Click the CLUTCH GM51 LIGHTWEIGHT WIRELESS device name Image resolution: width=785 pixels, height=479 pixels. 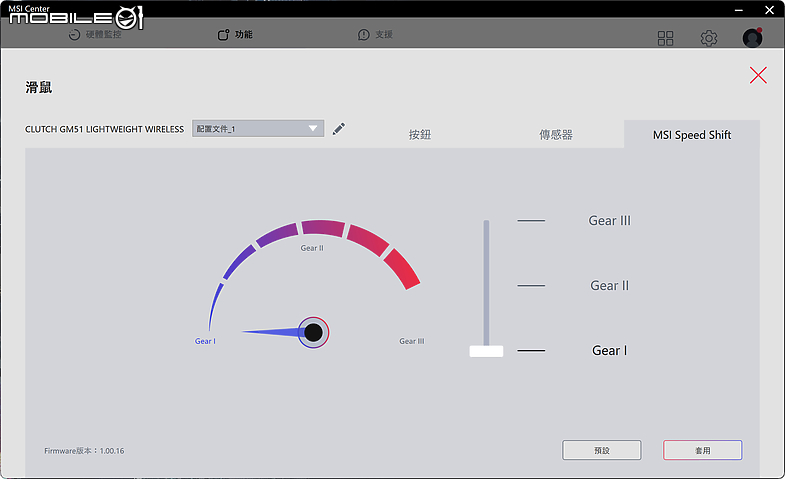105,129
